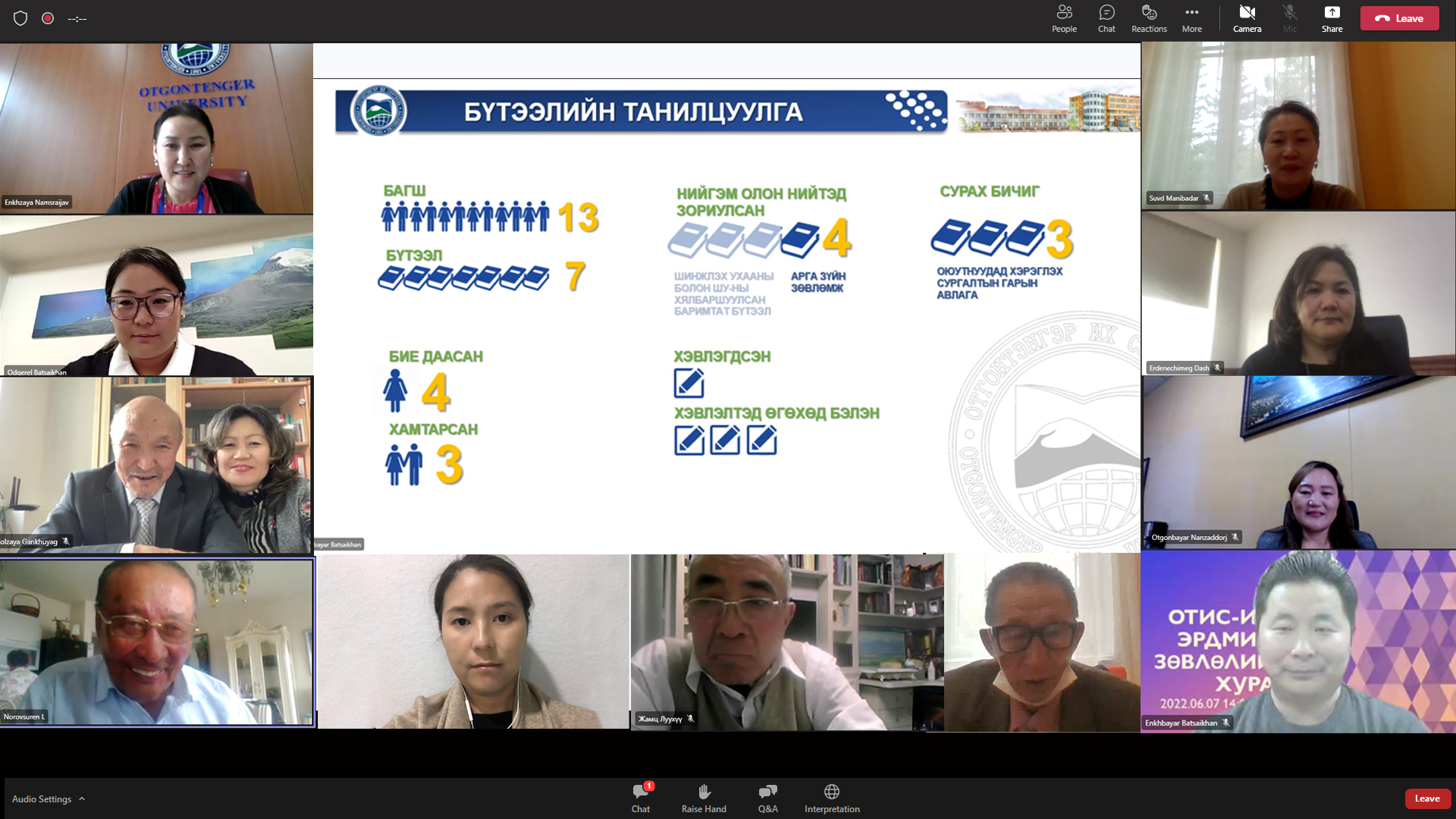Open the Reactions menu
The width and height of the screenshot is (1456, 819).
click(1149, 19)
